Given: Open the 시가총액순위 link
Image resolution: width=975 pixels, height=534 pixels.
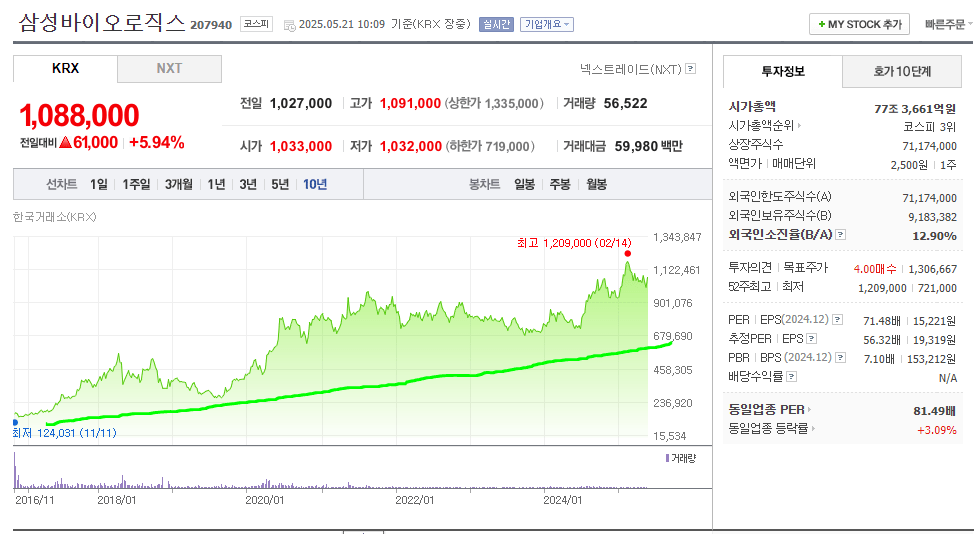Looking at the screenshot, I should coord(760,126).
